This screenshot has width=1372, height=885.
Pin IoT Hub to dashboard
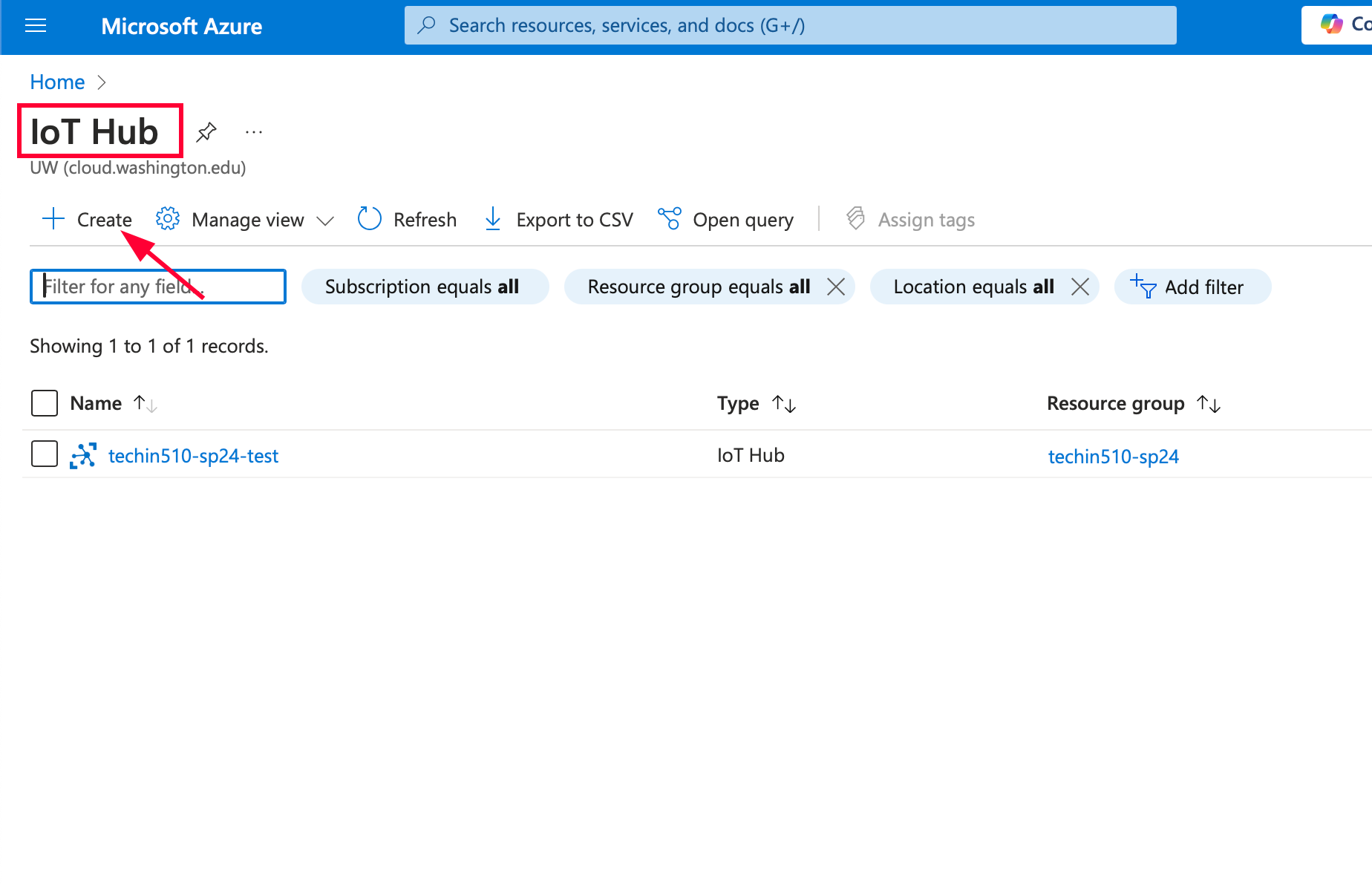tap(206, 132)
